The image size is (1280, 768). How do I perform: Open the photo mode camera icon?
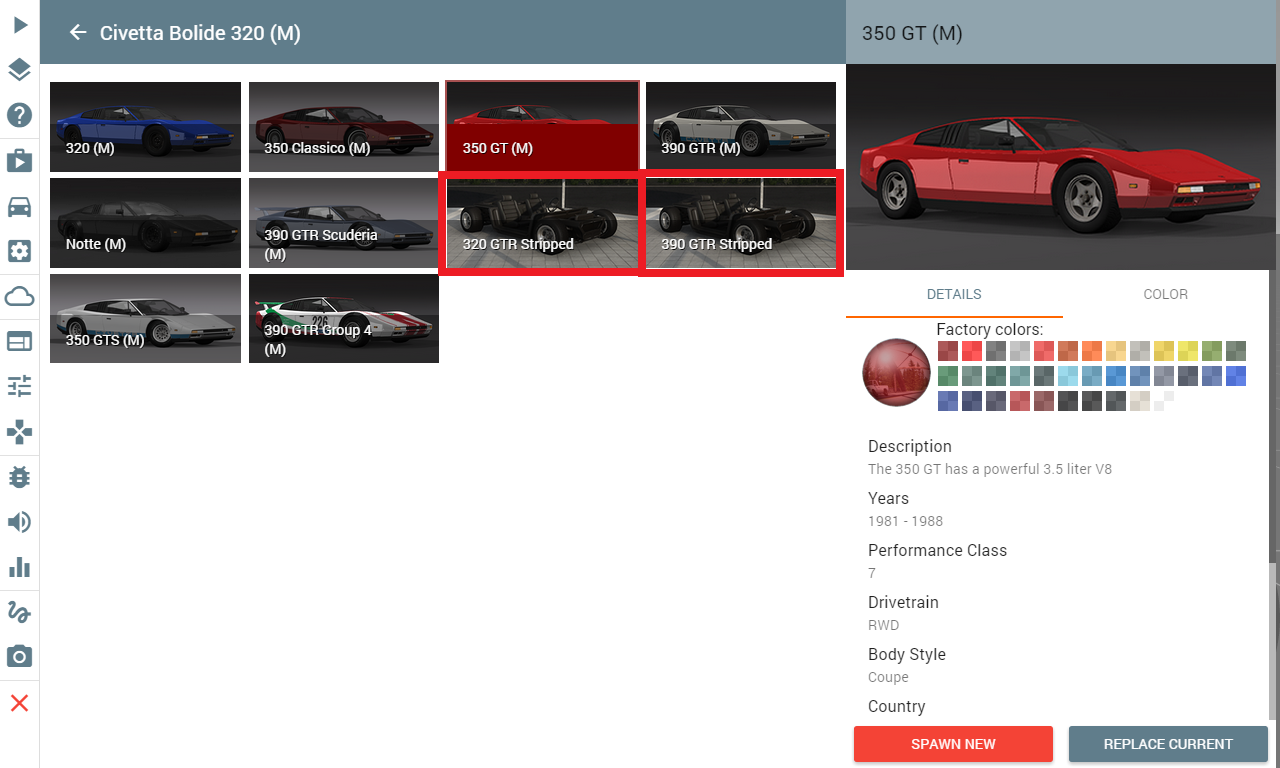click(x=20, y=657)
